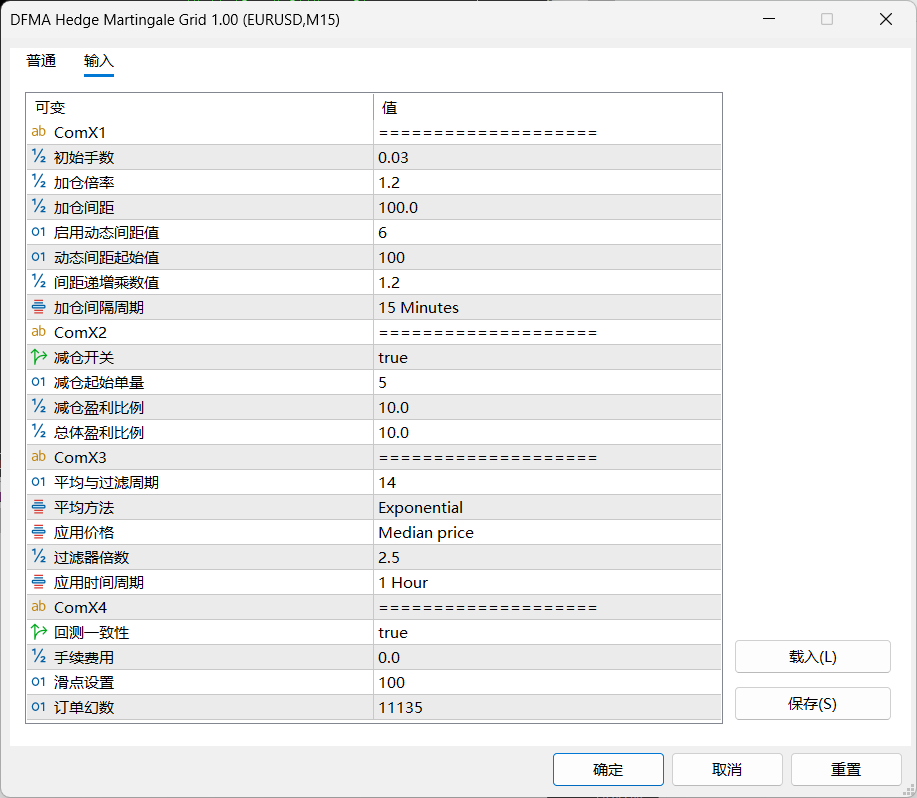Switch to the 输入 tab
Viewport: 917px width, 798px height.
pyautogui.click(x=99, y=61)
